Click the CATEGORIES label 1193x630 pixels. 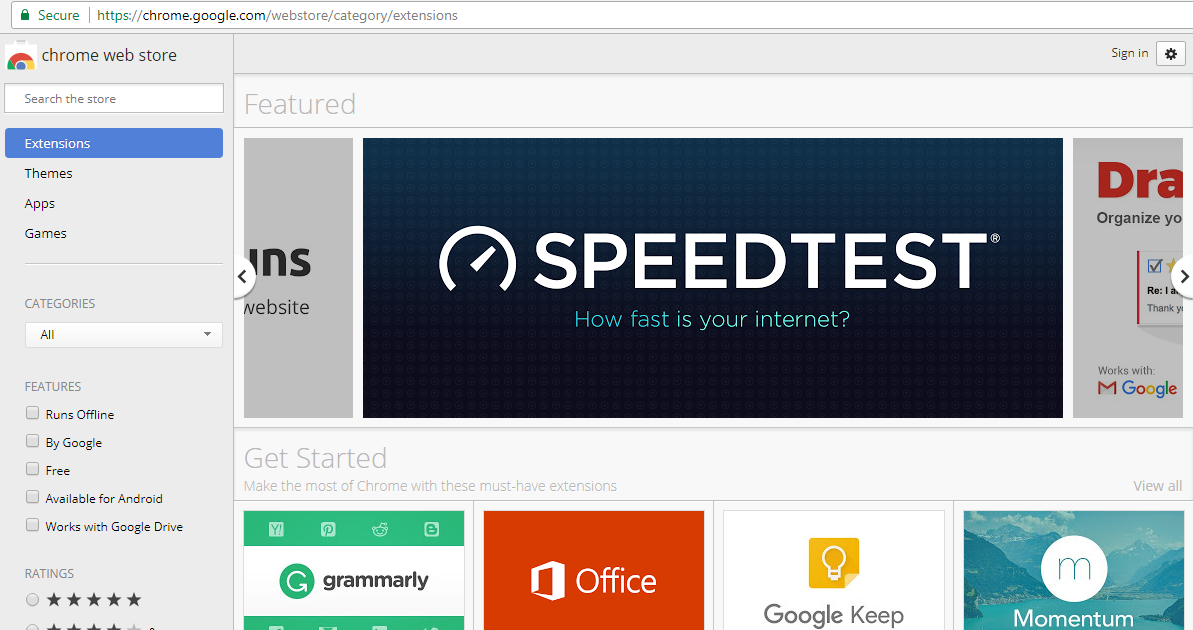[60, 304]
